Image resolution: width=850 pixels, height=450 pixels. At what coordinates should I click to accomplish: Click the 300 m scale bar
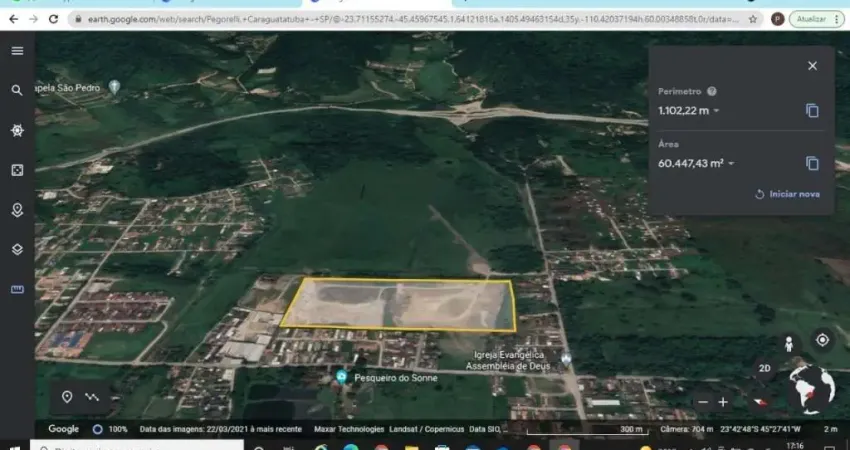pos(587,430)
